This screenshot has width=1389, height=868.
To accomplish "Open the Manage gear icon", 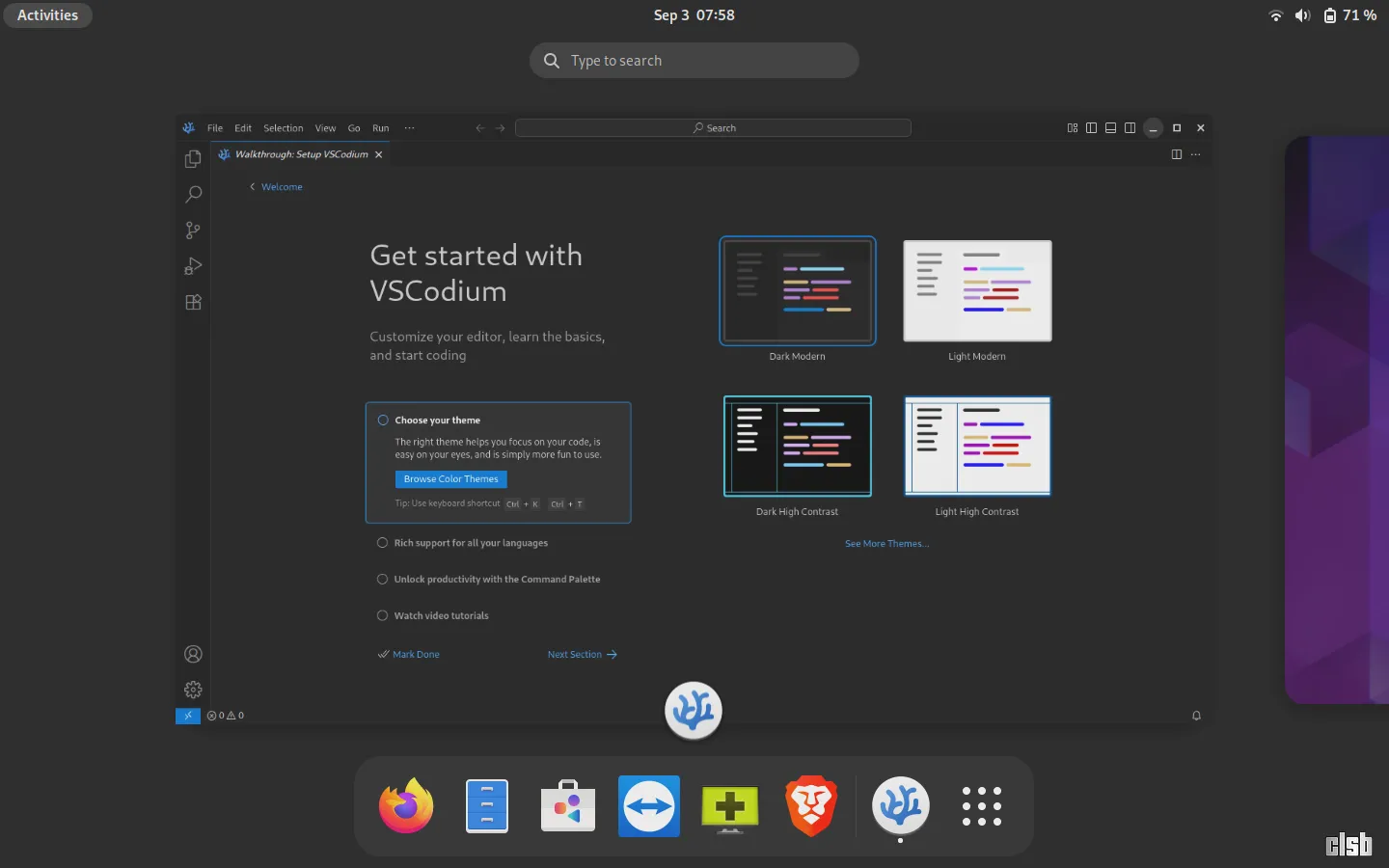I will (193, 690).
